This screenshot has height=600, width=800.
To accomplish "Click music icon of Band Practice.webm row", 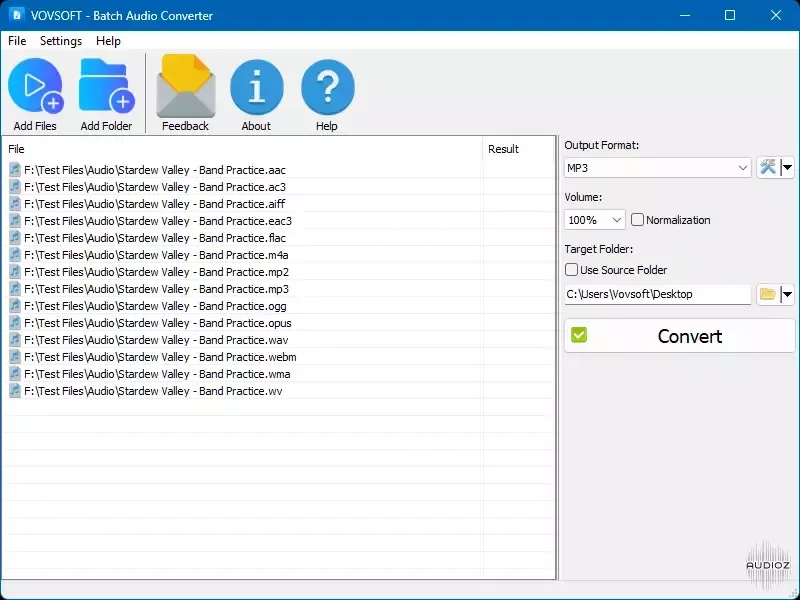I will tap(15, 357).
